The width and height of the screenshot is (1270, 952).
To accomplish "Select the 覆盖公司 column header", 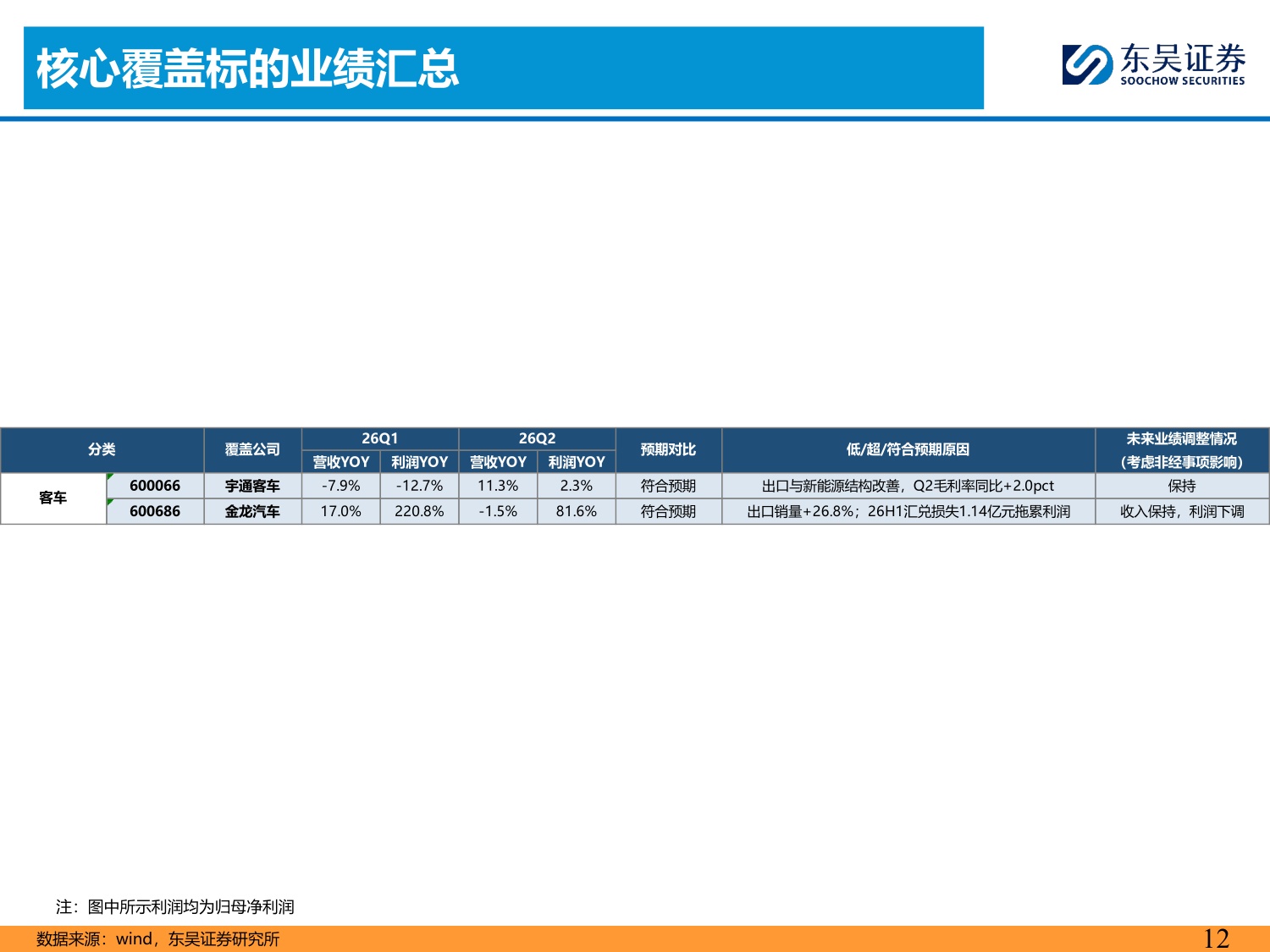I will (252, 450).
